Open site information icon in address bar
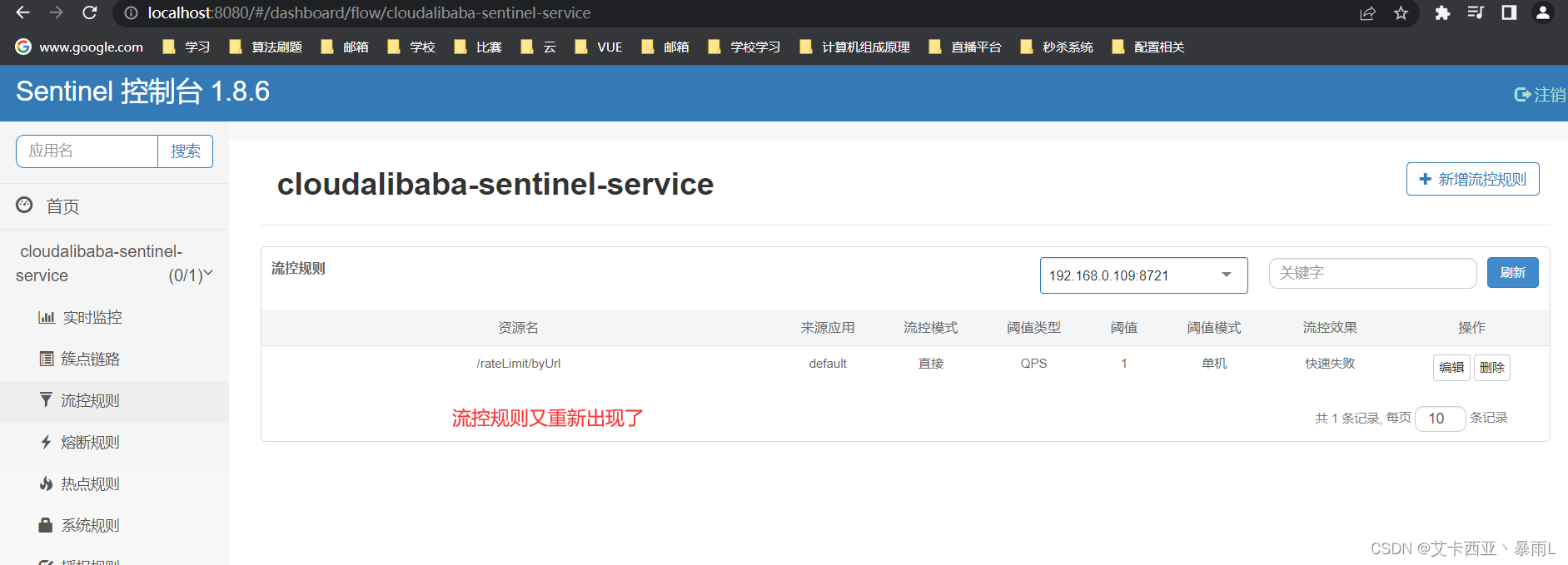The width and height of the screenshot is (1568, 565). point(131,13)
